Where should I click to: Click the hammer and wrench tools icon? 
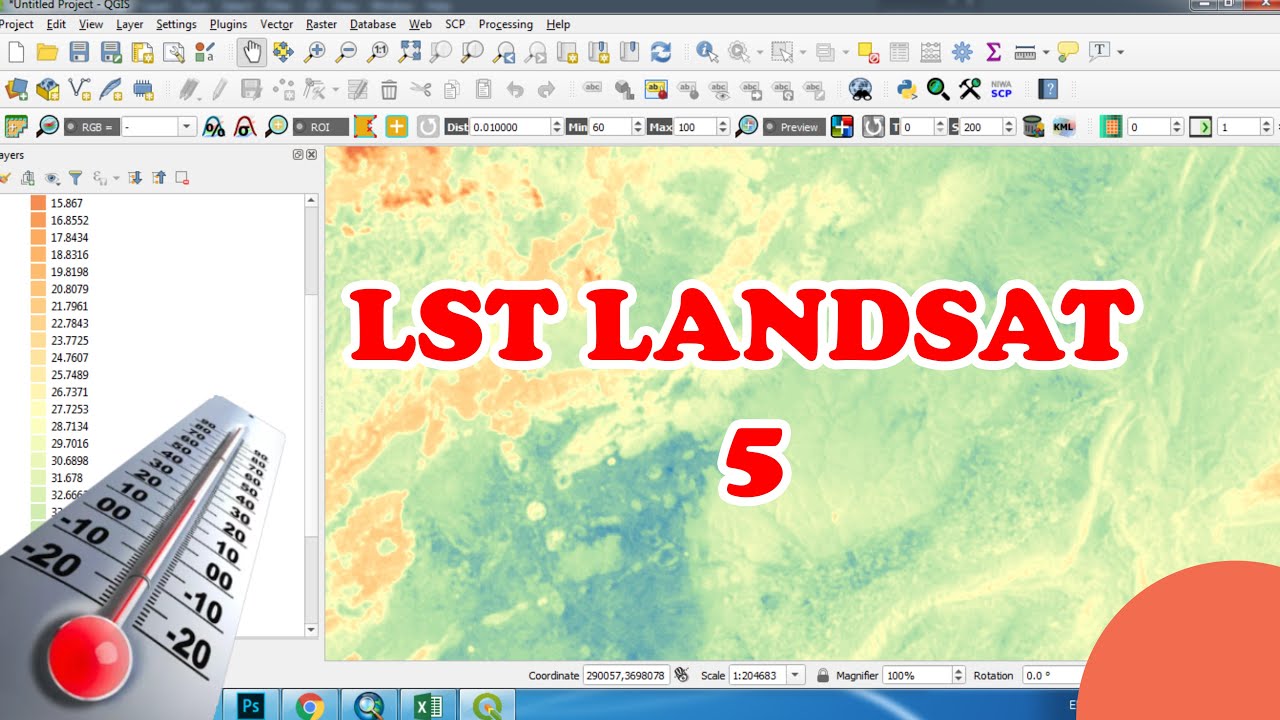pos(969,89)
